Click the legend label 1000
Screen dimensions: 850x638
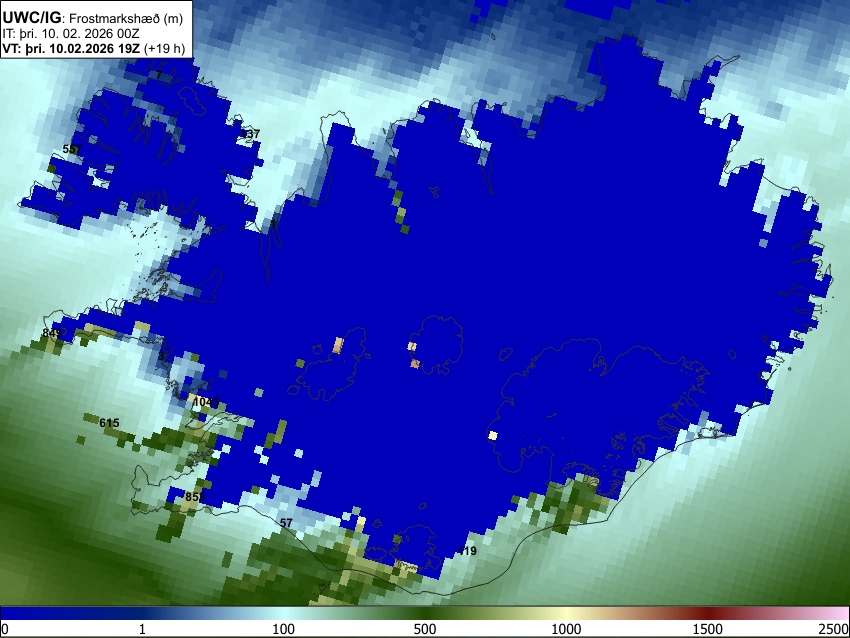tap(566, 629)
